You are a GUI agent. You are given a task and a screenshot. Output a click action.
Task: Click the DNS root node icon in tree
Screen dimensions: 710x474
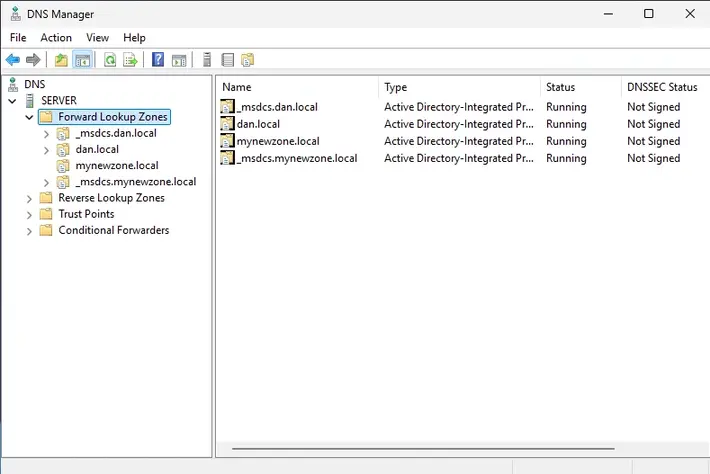13,84
